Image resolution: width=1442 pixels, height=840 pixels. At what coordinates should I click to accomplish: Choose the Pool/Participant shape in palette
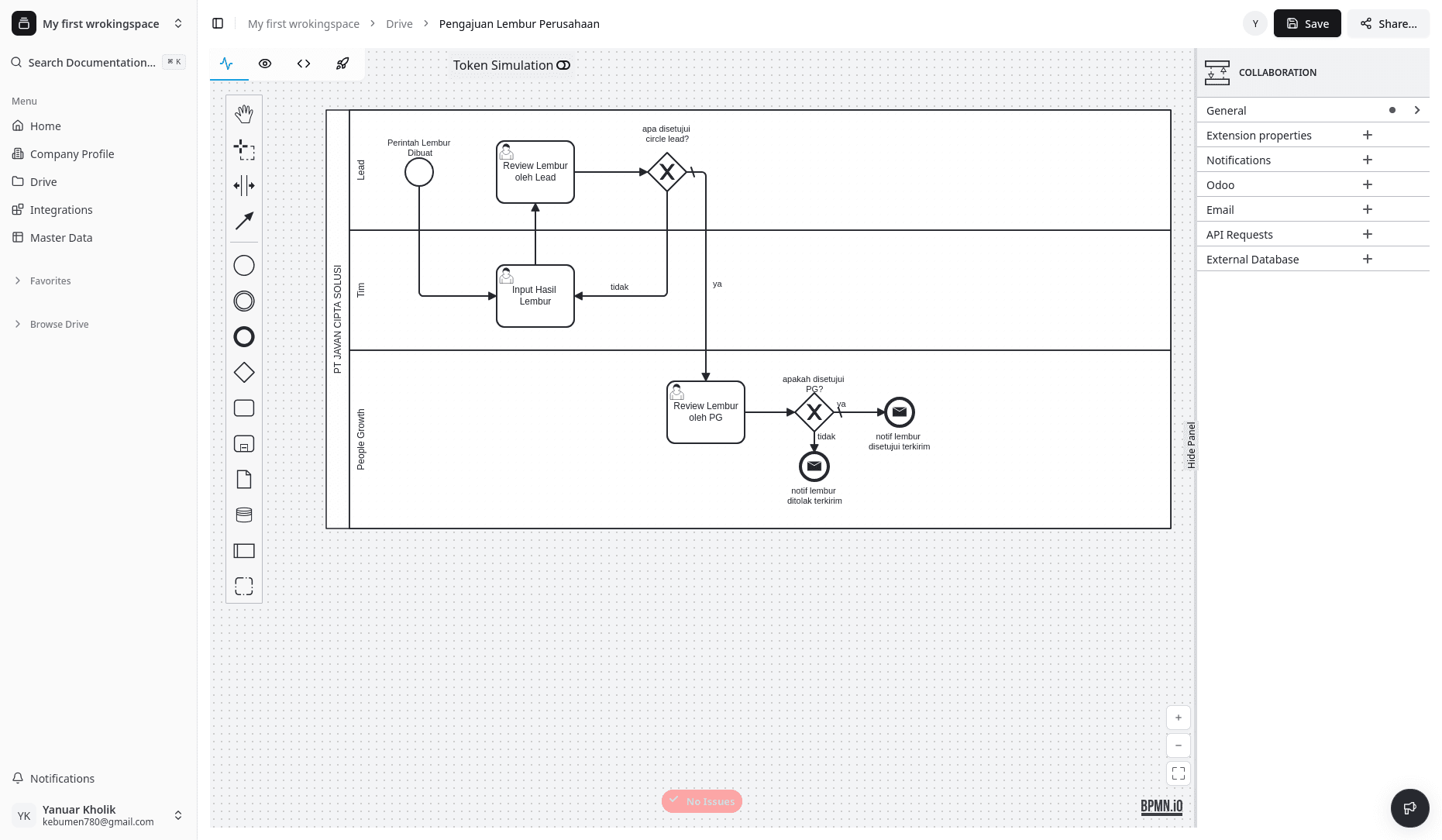pyautogui.click(x=244, y=551)
